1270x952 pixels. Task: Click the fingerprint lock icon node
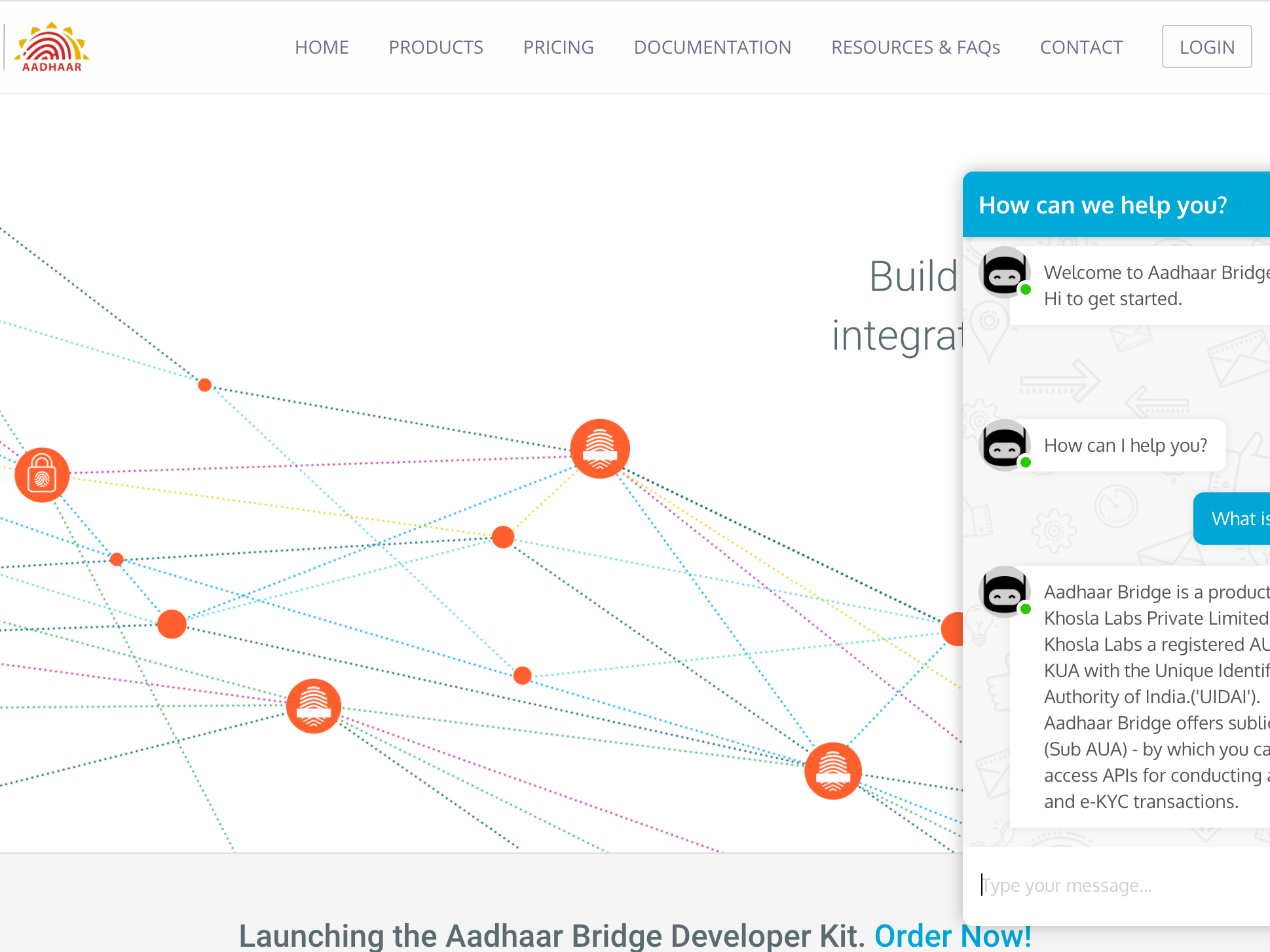click(42, 475)
